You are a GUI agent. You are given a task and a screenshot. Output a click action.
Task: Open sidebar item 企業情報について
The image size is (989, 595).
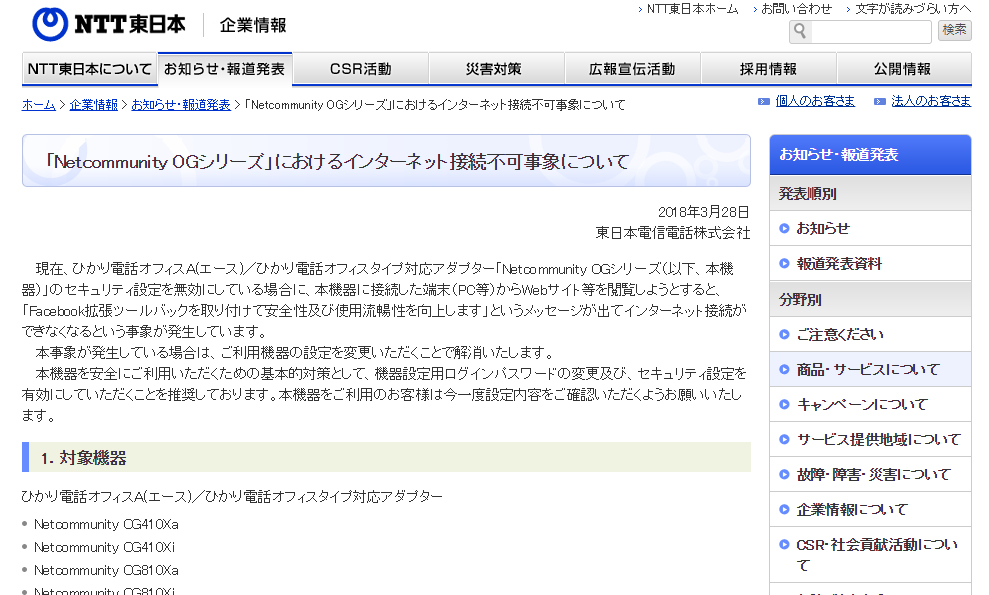tap(870, 509)
